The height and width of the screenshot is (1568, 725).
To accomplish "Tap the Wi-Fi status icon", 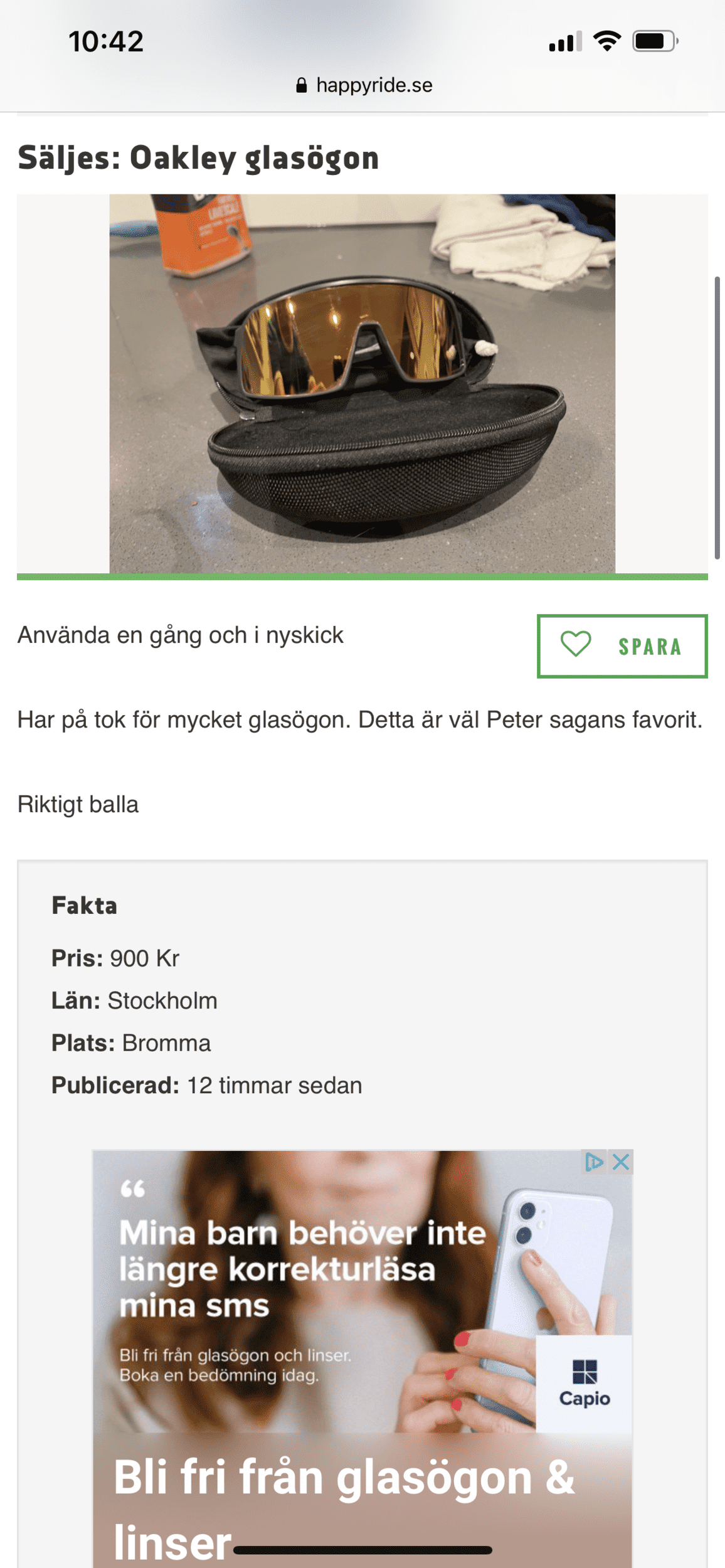I will coord(606,41).
